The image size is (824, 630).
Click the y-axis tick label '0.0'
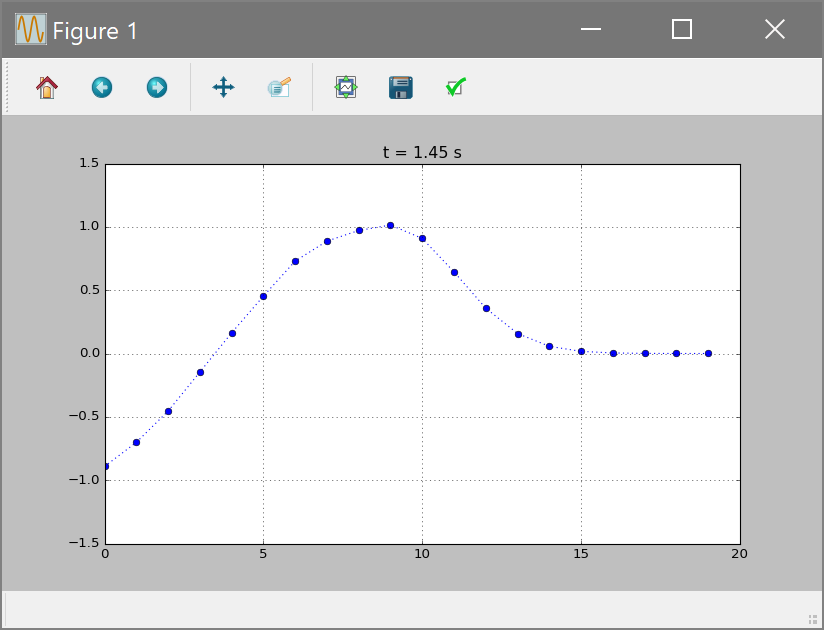(89, 353)
